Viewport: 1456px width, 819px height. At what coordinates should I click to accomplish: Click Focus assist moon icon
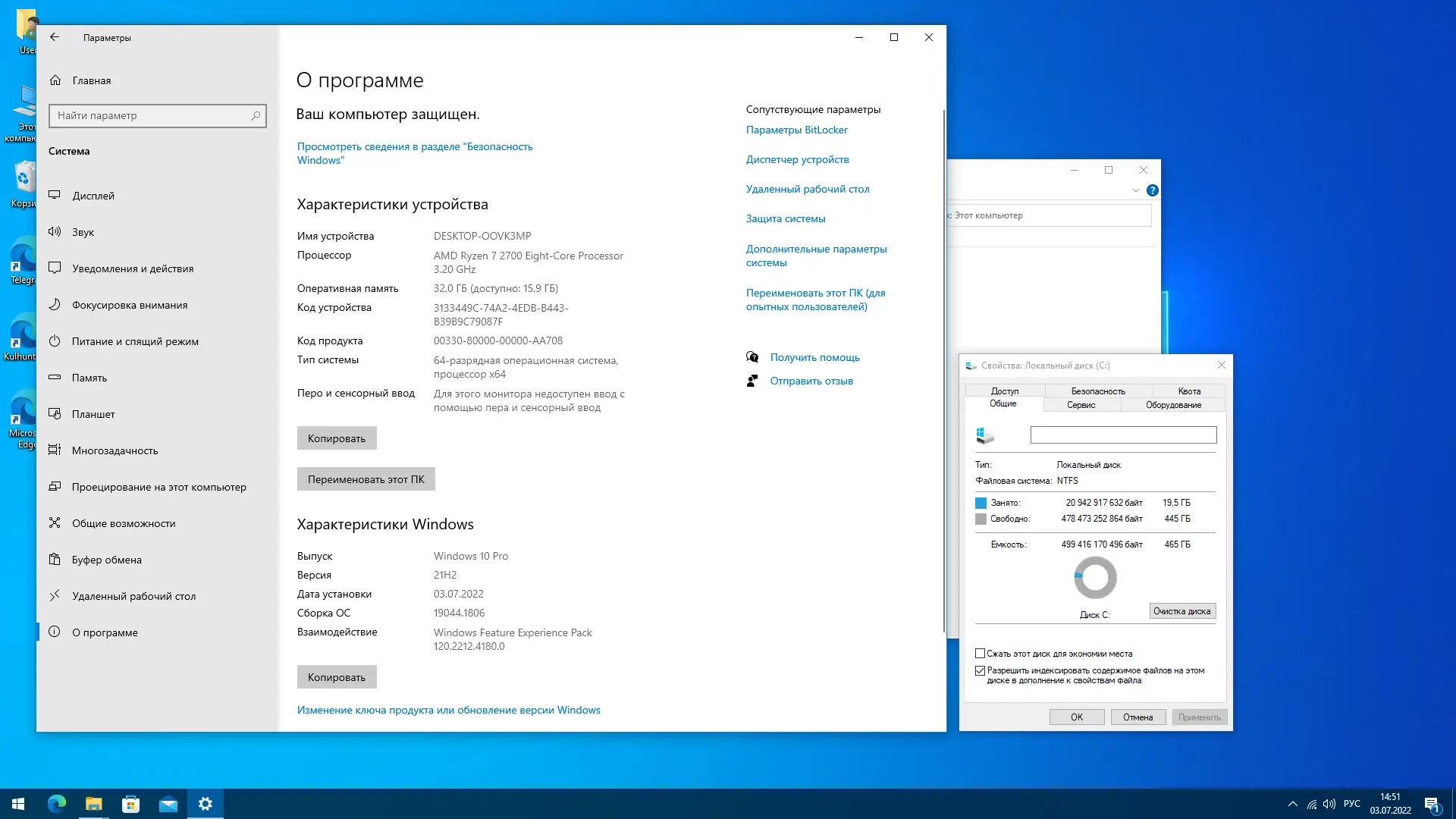[55, 305]
